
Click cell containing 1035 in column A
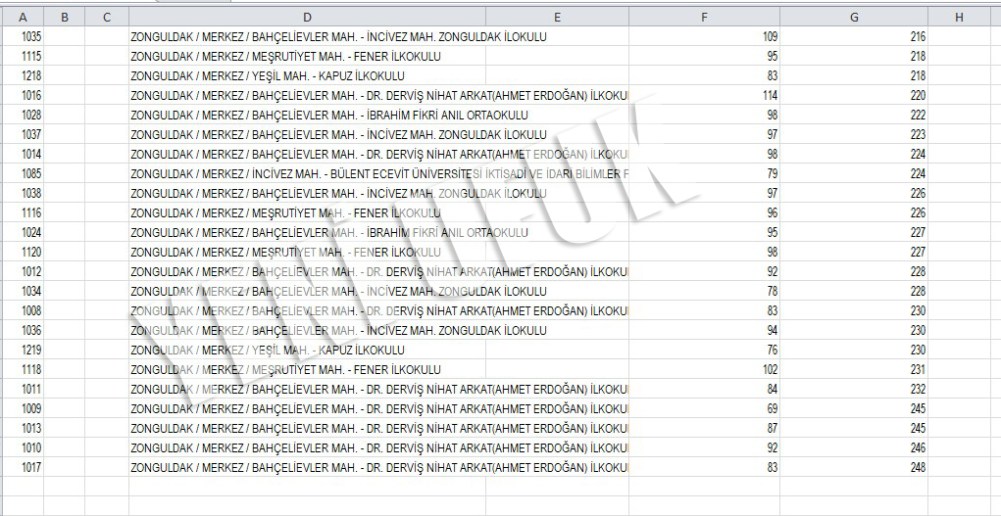(31, 37)
